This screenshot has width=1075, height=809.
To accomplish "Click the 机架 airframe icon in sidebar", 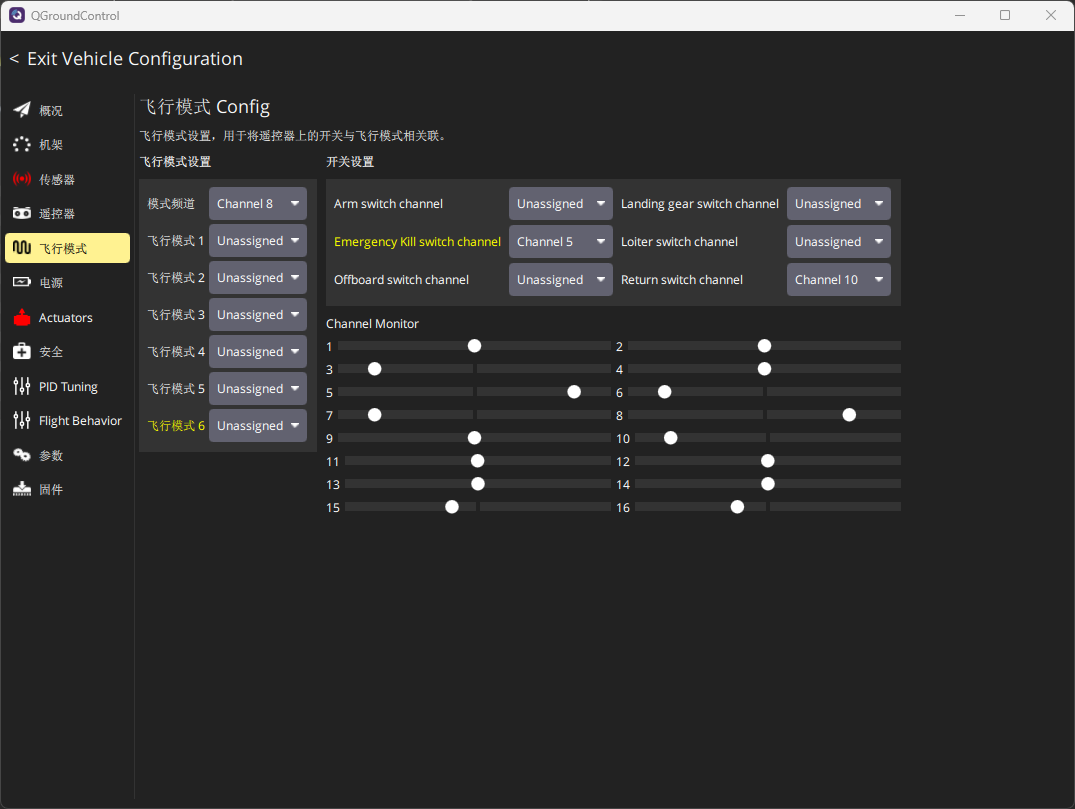I will click(22, 145).
